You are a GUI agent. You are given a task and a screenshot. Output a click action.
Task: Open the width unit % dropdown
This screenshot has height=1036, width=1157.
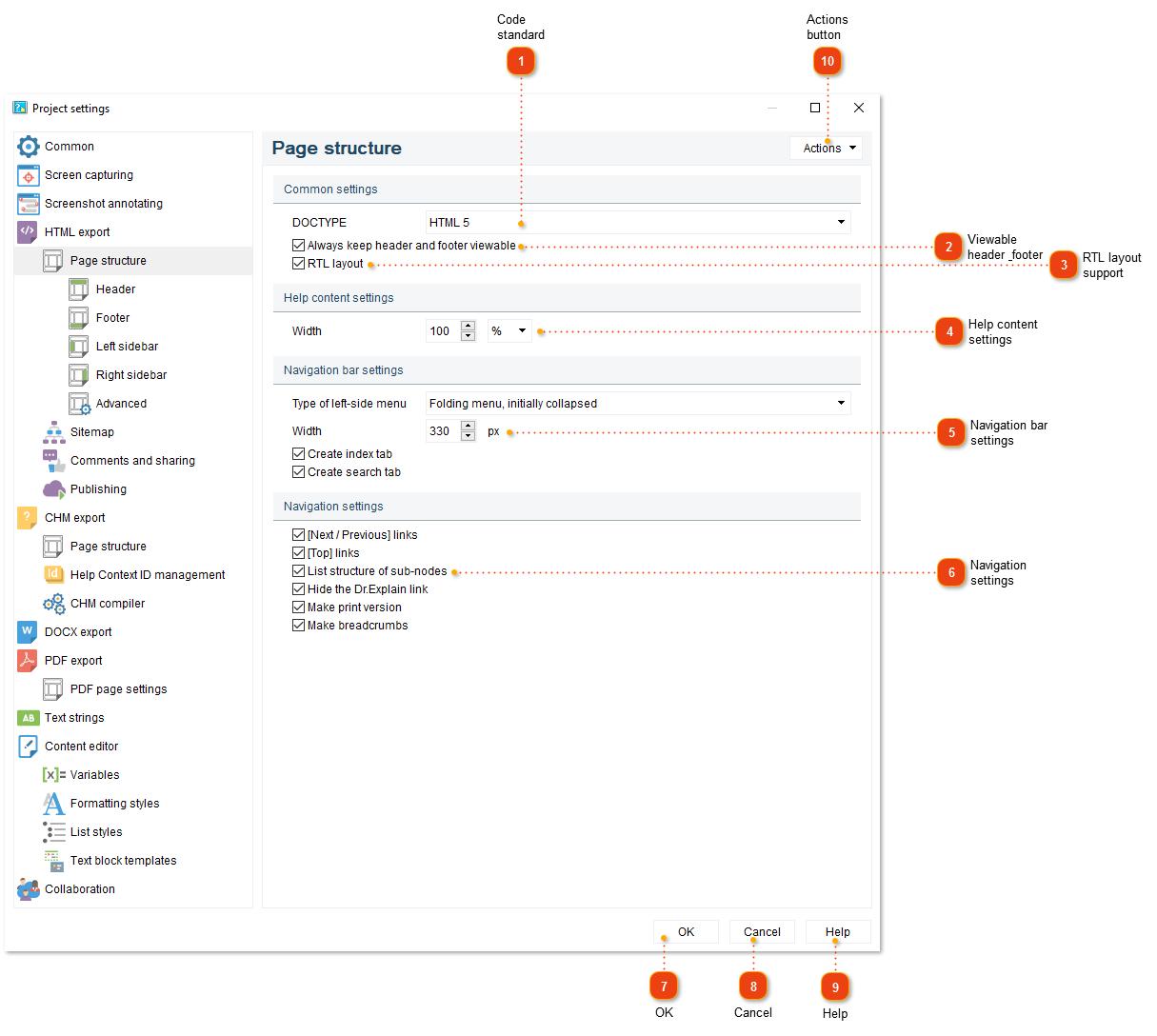click(x=509, y=331)
